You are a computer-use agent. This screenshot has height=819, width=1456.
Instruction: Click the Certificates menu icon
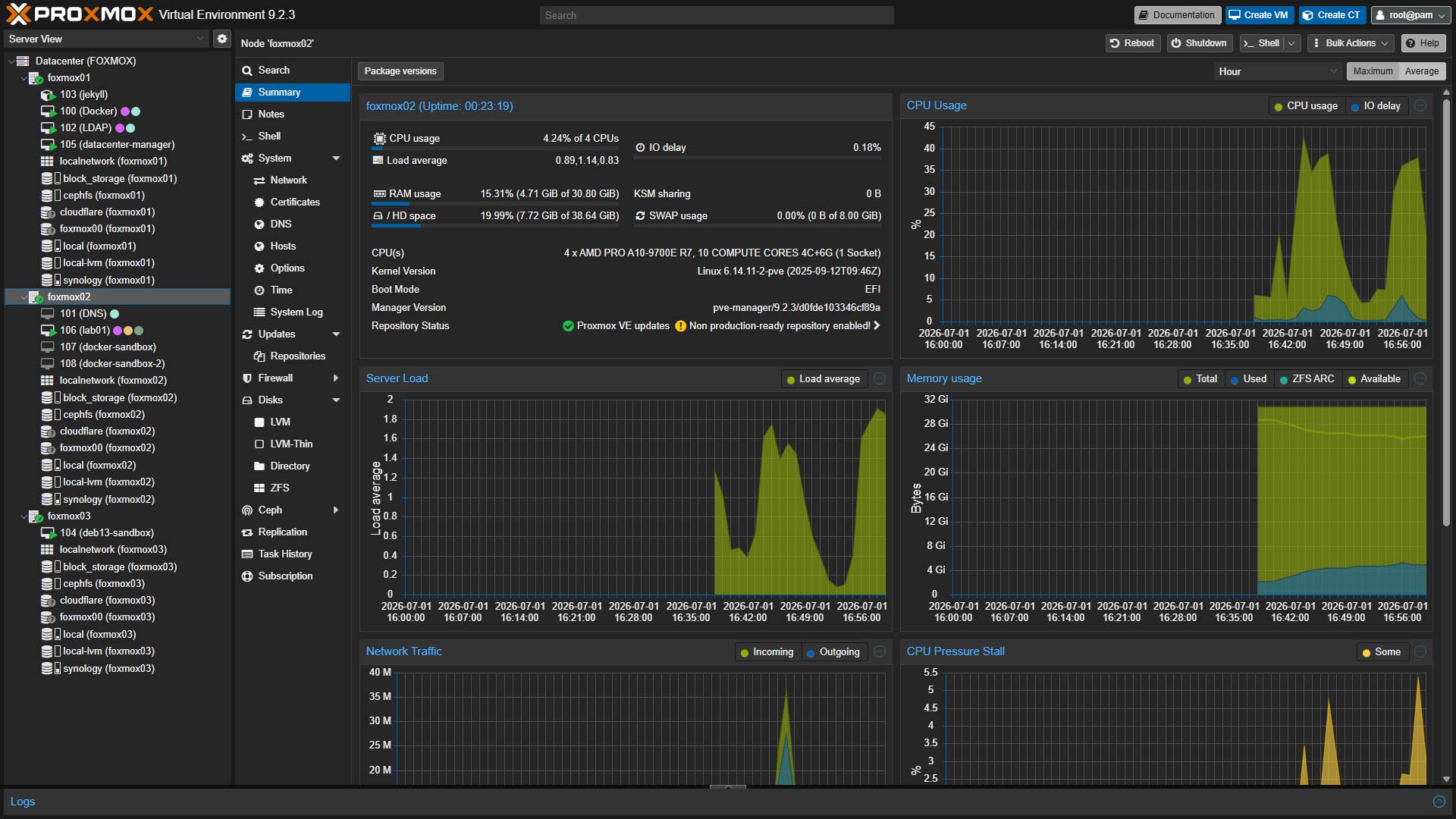tap(259, 202)
